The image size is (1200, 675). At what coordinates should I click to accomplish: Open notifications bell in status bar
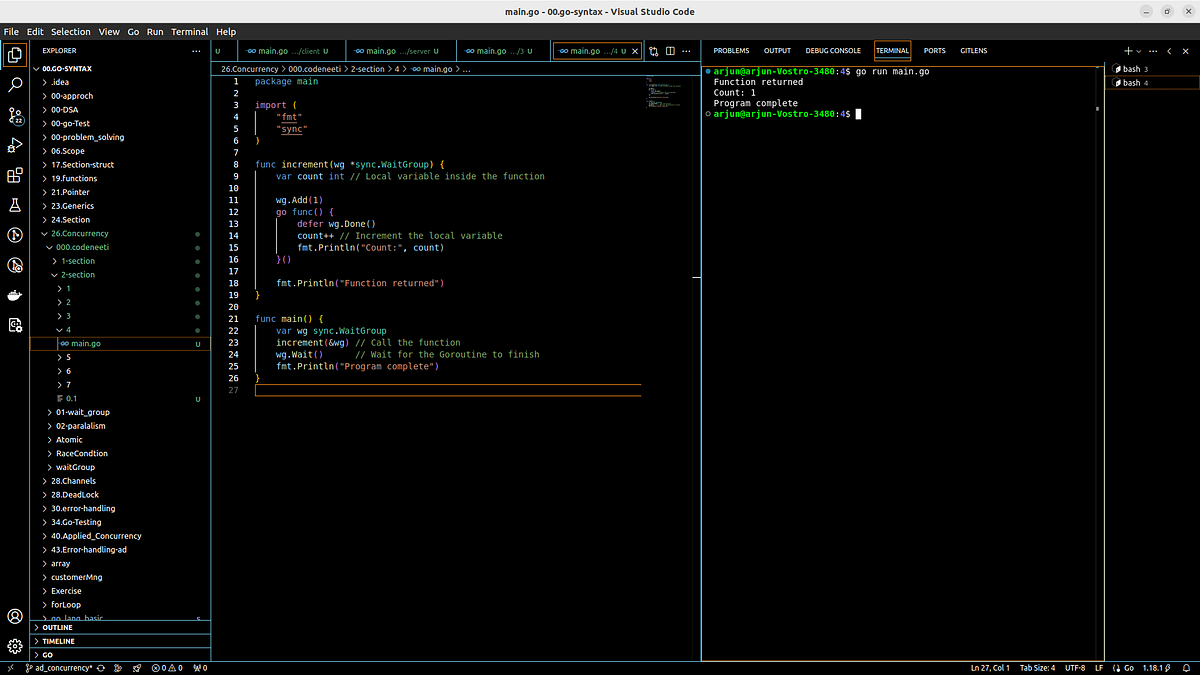(x=1187, y=668)
